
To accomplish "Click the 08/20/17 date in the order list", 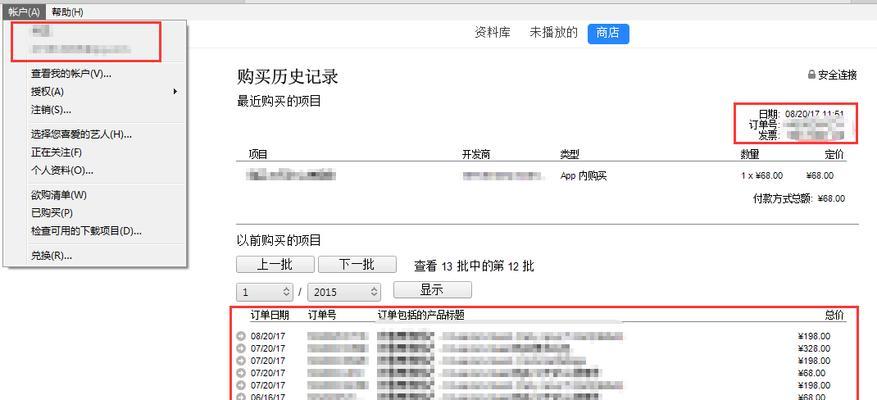I will coord(268,336).
